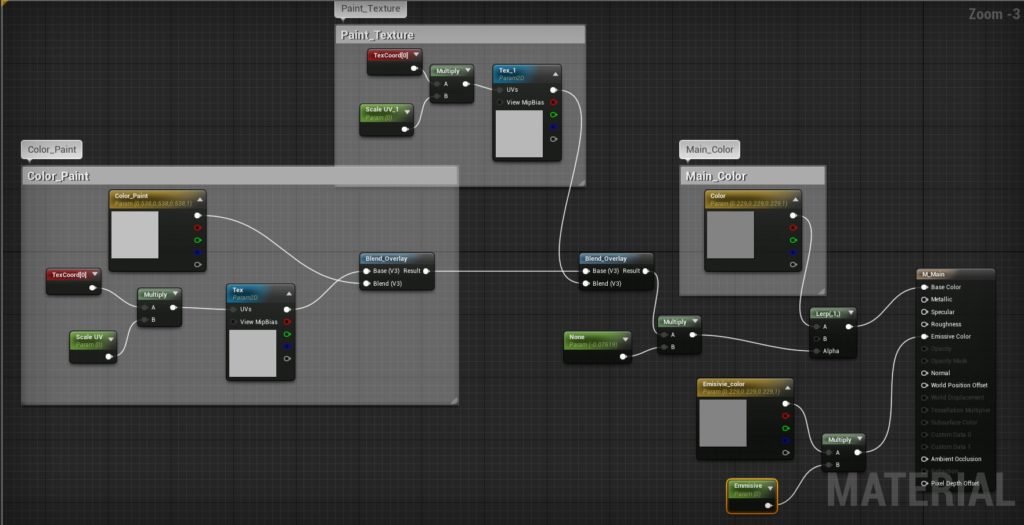Collapse the Tex Param2D node preview
Viewport: 1024px width, 525px height.
pyautogui.click(x=289, y=293)
